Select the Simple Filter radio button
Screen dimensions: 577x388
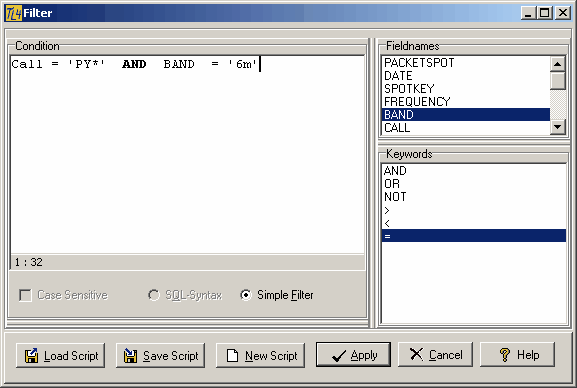click(x=245, y=295)
